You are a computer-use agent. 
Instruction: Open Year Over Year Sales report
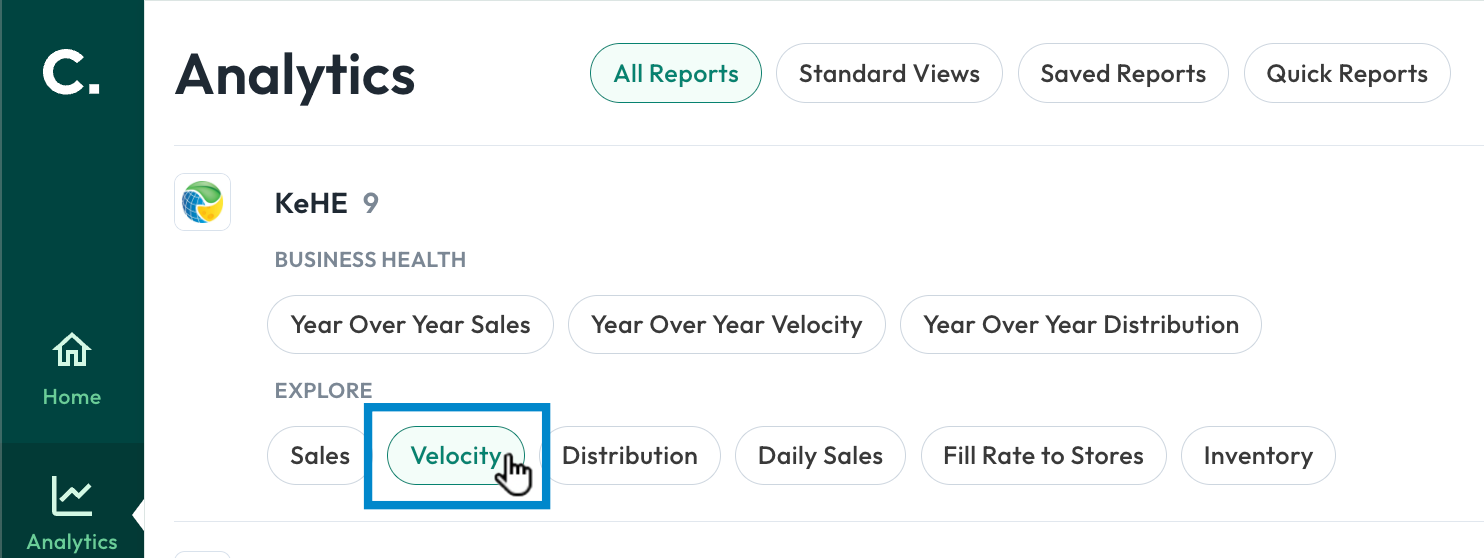pyautogui.click(x=410, y=324)
